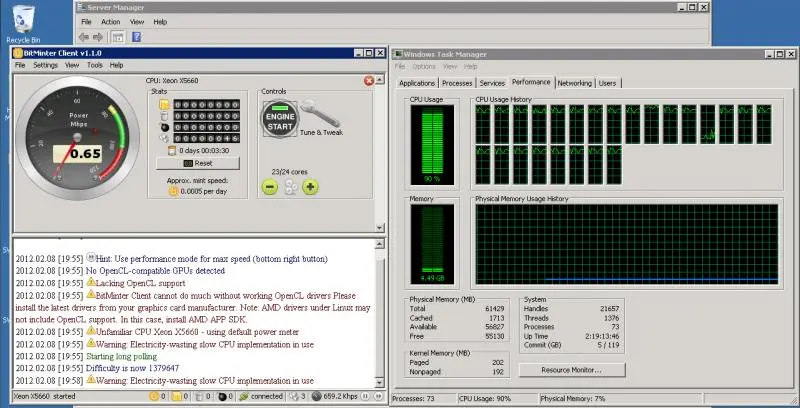The height and width of the screenshot is (408, 800).
Task: Open BitMinter Tools menu
Action: click(x=94, y=65)
